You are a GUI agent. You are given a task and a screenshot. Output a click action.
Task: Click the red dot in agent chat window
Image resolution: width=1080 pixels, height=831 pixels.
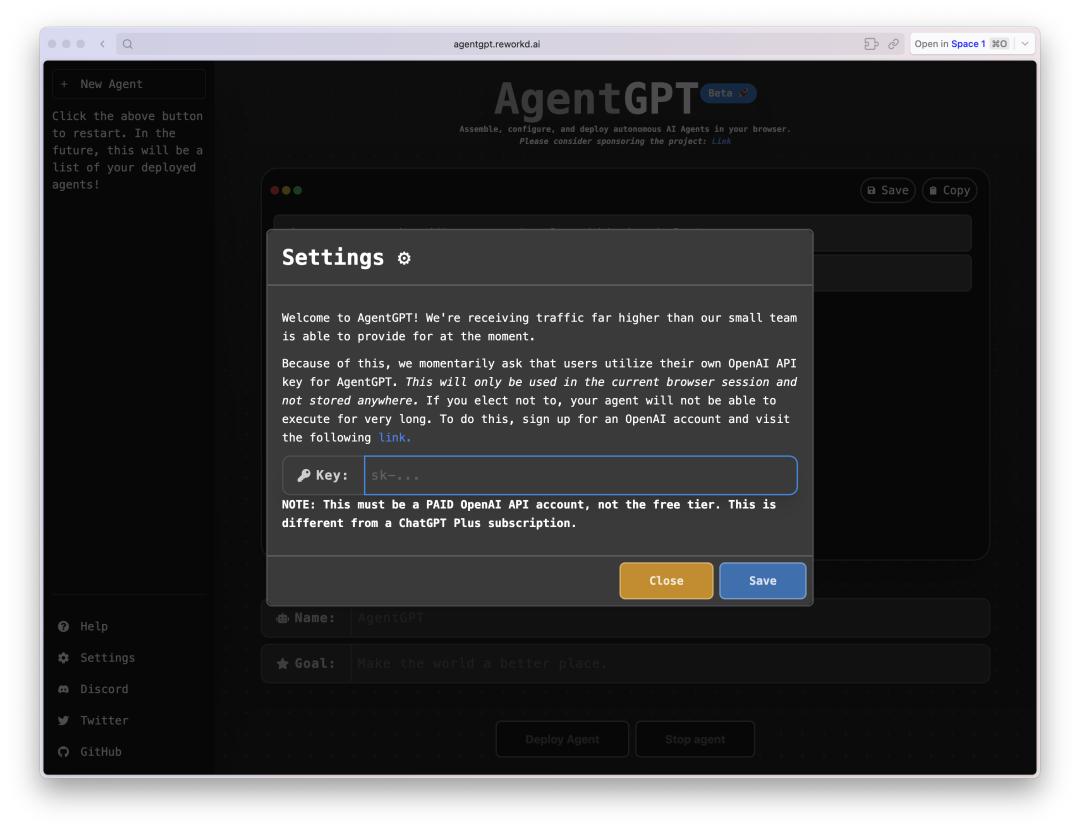pyautogui.click(x=275, y=190)
